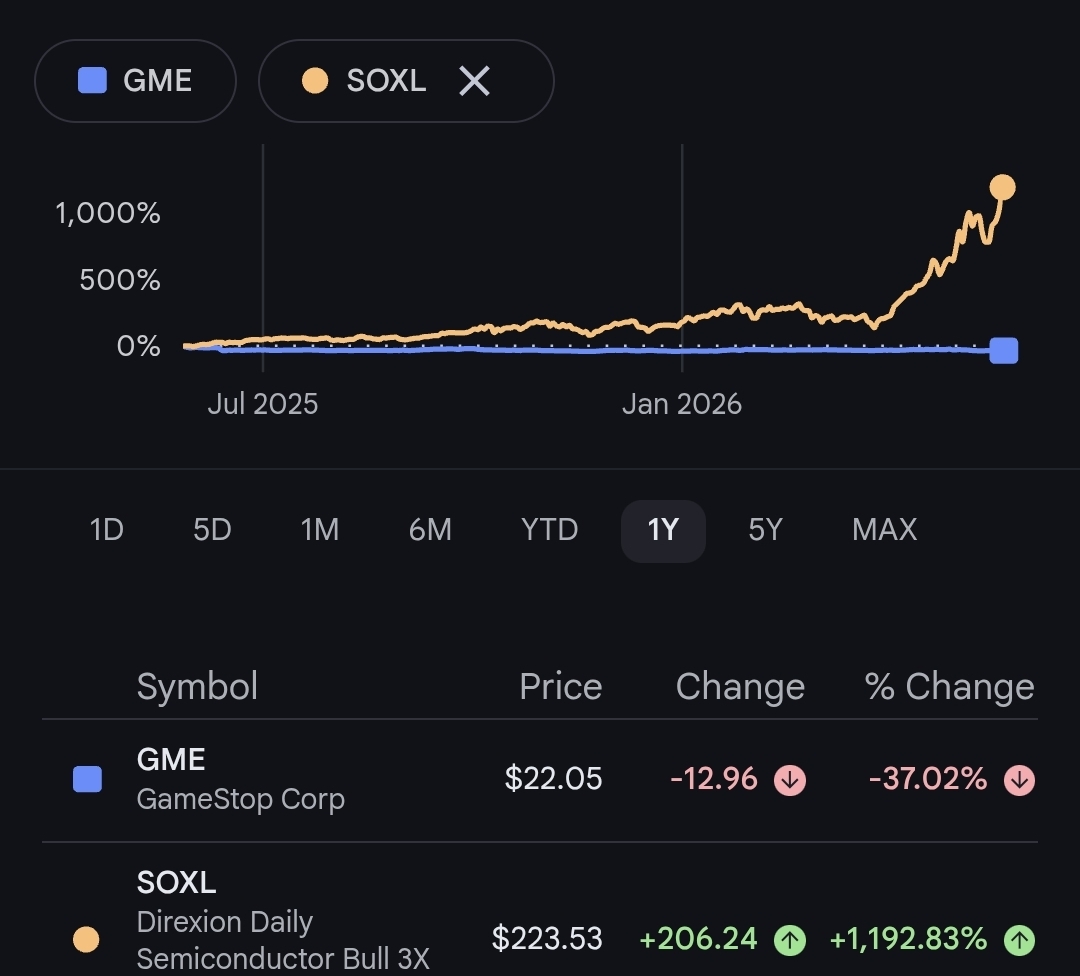Switch chart range to 6M
The width and height of the screenshot is (1080, 976).
[x=430, y=530]
